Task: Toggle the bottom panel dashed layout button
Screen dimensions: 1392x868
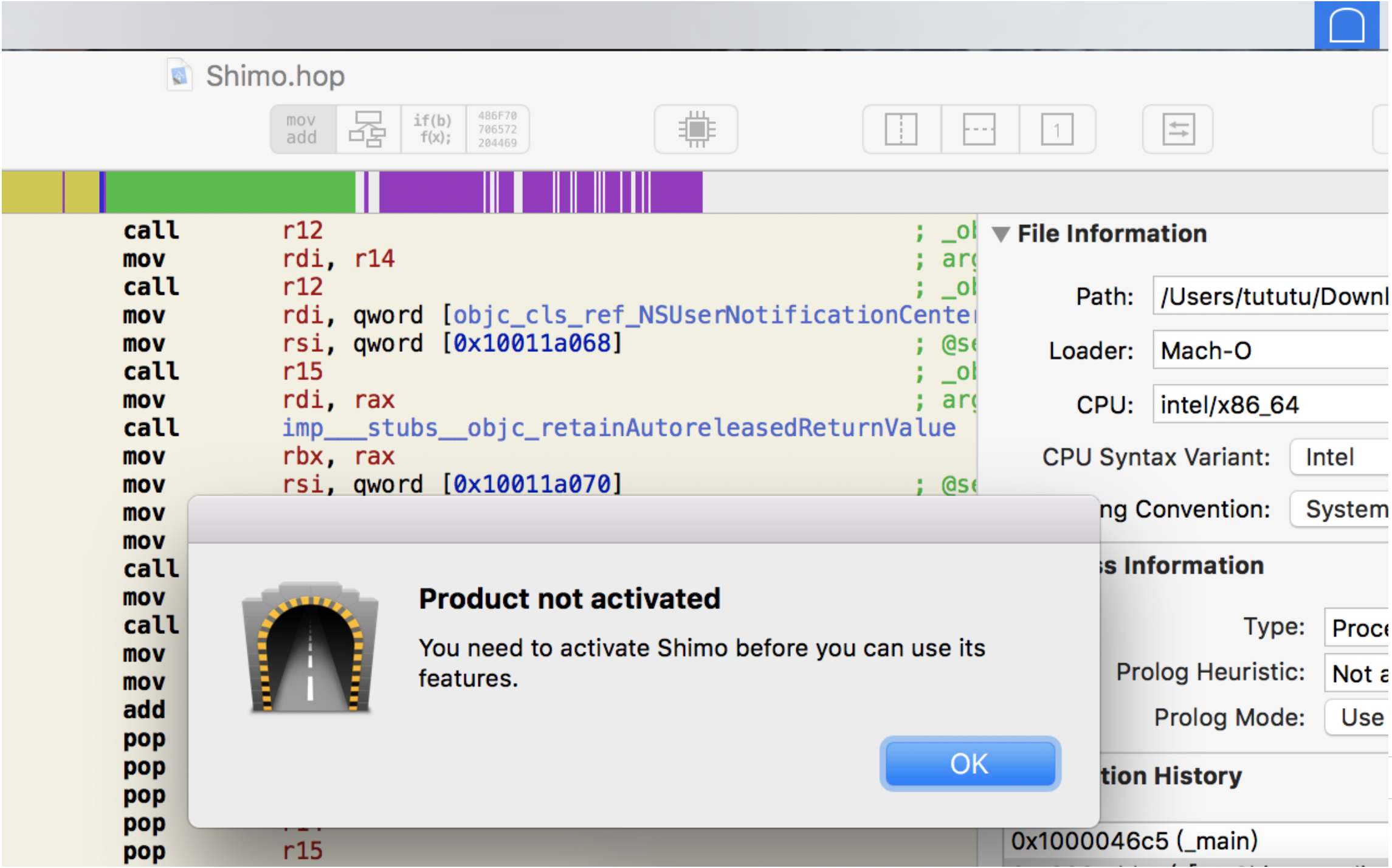Action: tap(979, 129)
